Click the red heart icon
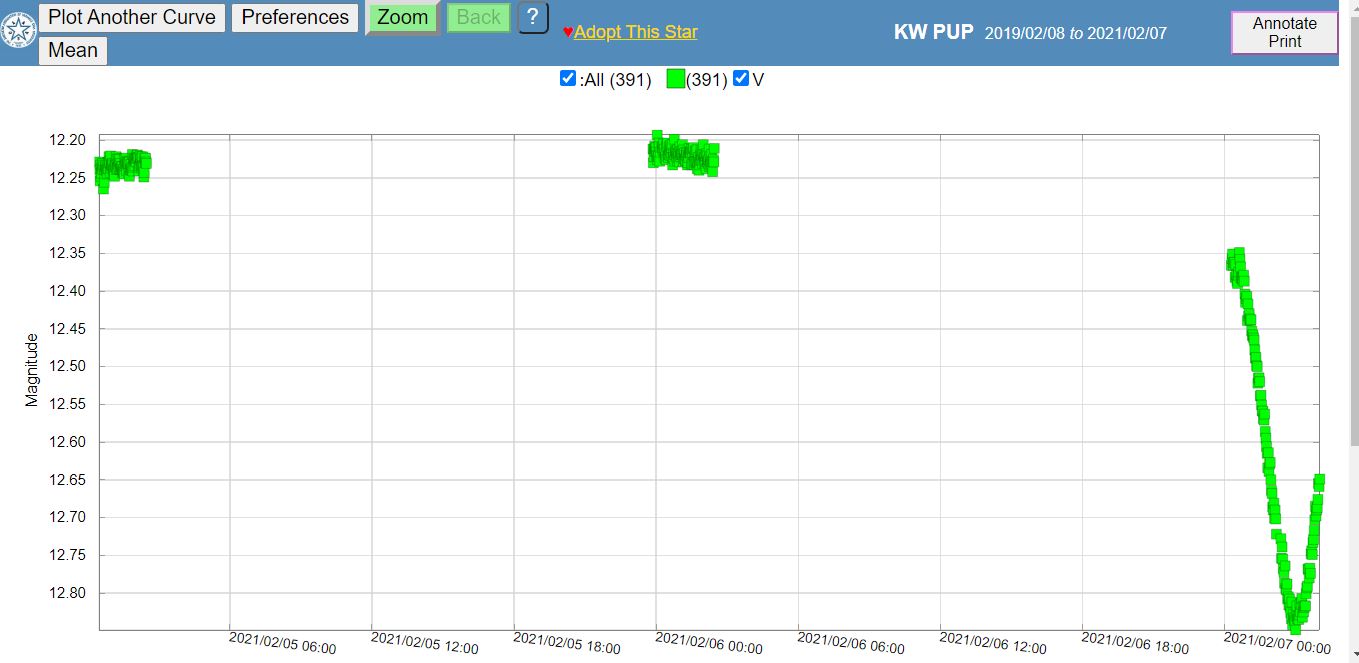The height and width of the screenshot is (663, 1359). click(x=568, y=32)
